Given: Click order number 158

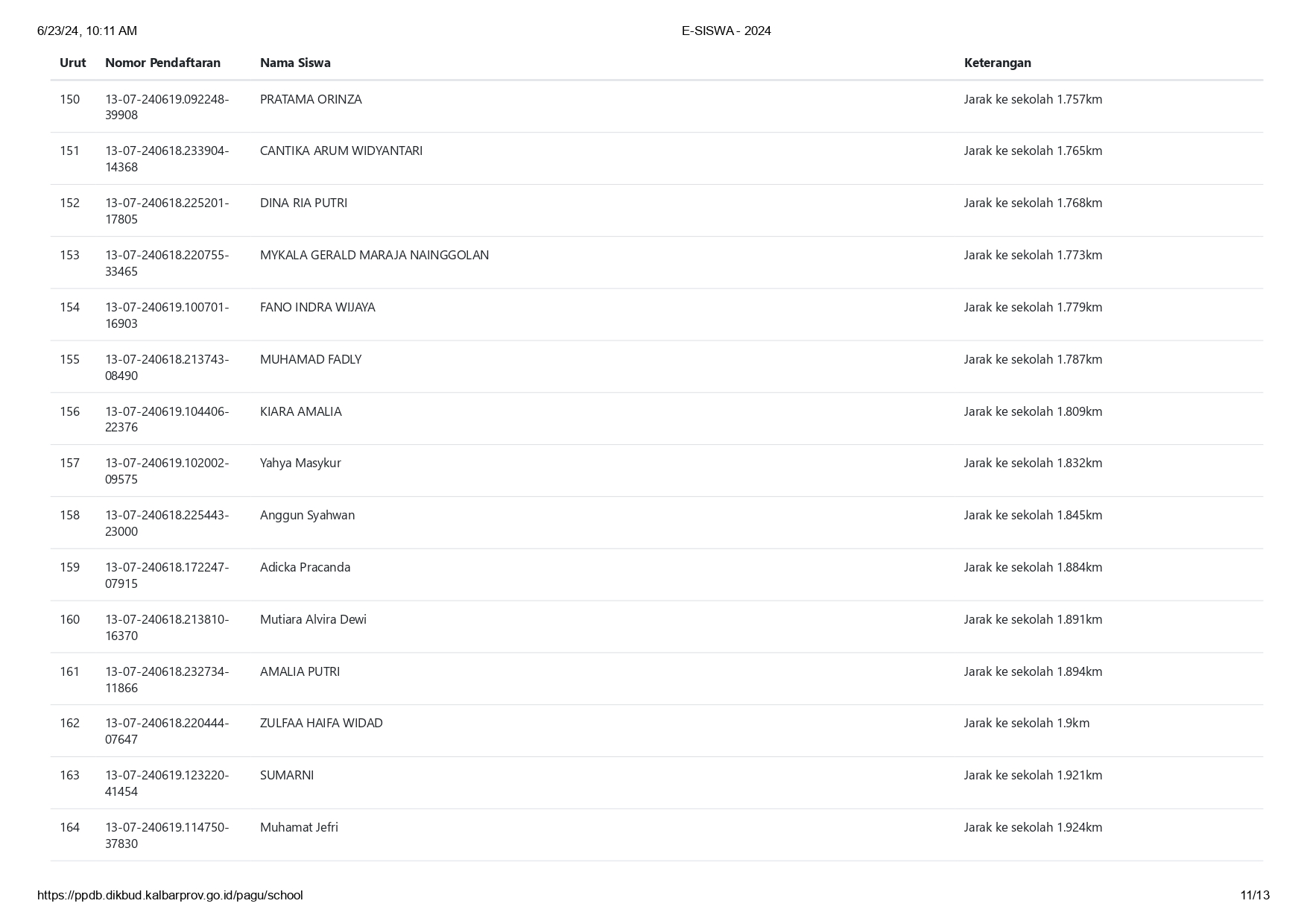Looking at the screenshot, I should (x=69, y=515).
